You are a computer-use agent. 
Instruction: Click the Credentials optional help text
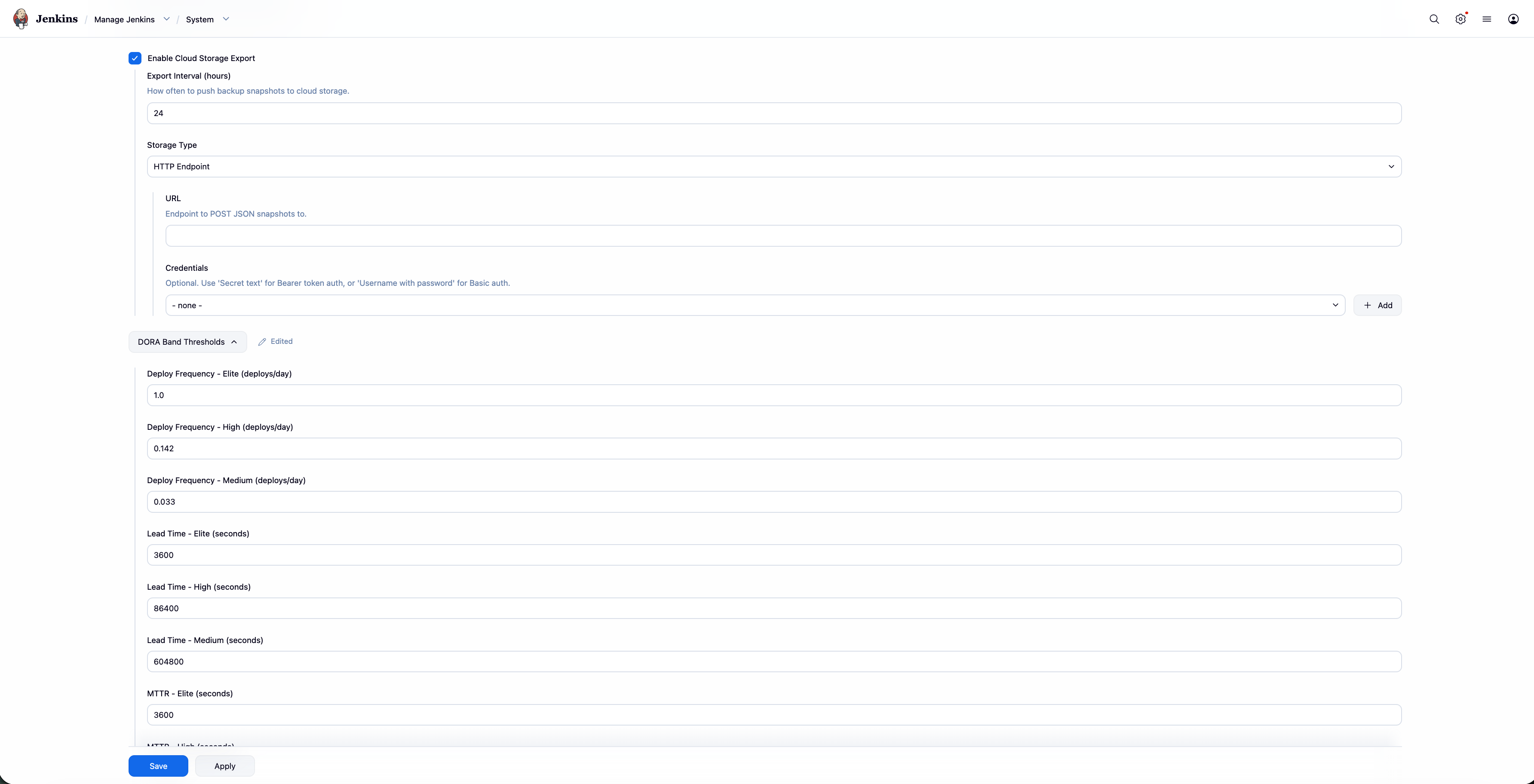(337, 283)
